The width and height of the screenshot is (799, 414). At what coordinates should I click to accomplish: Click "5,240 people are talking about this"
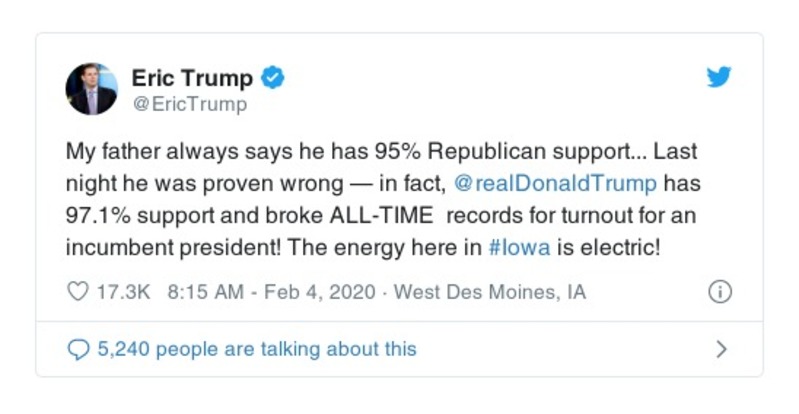point(256,349)
